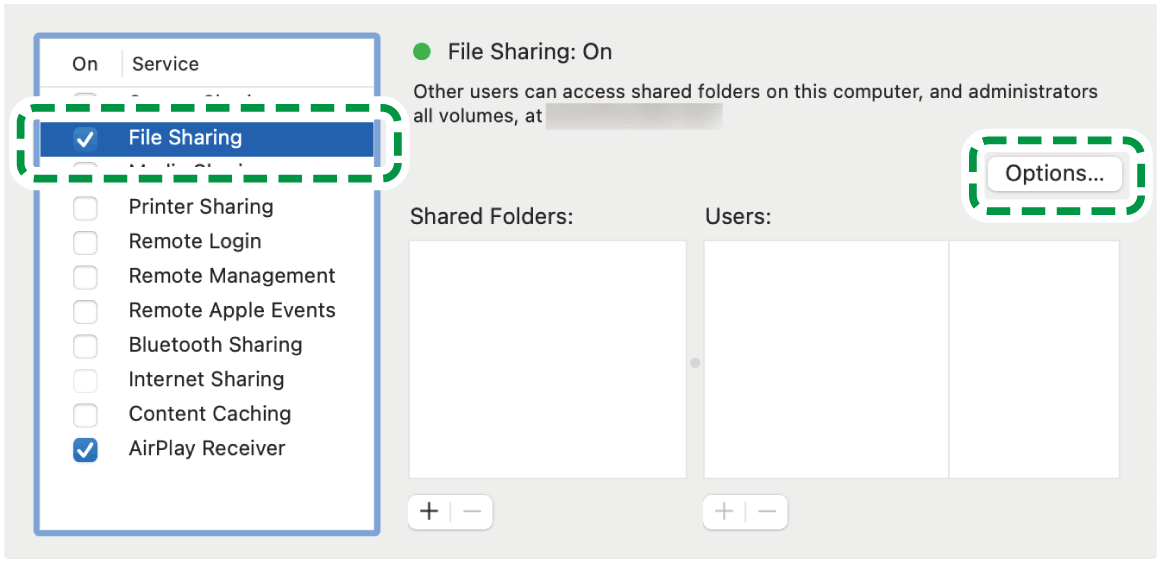Viewport: 1160px width, 563px height.
Task: Click the plus button under Users list
Action: [x=724, y=512]
